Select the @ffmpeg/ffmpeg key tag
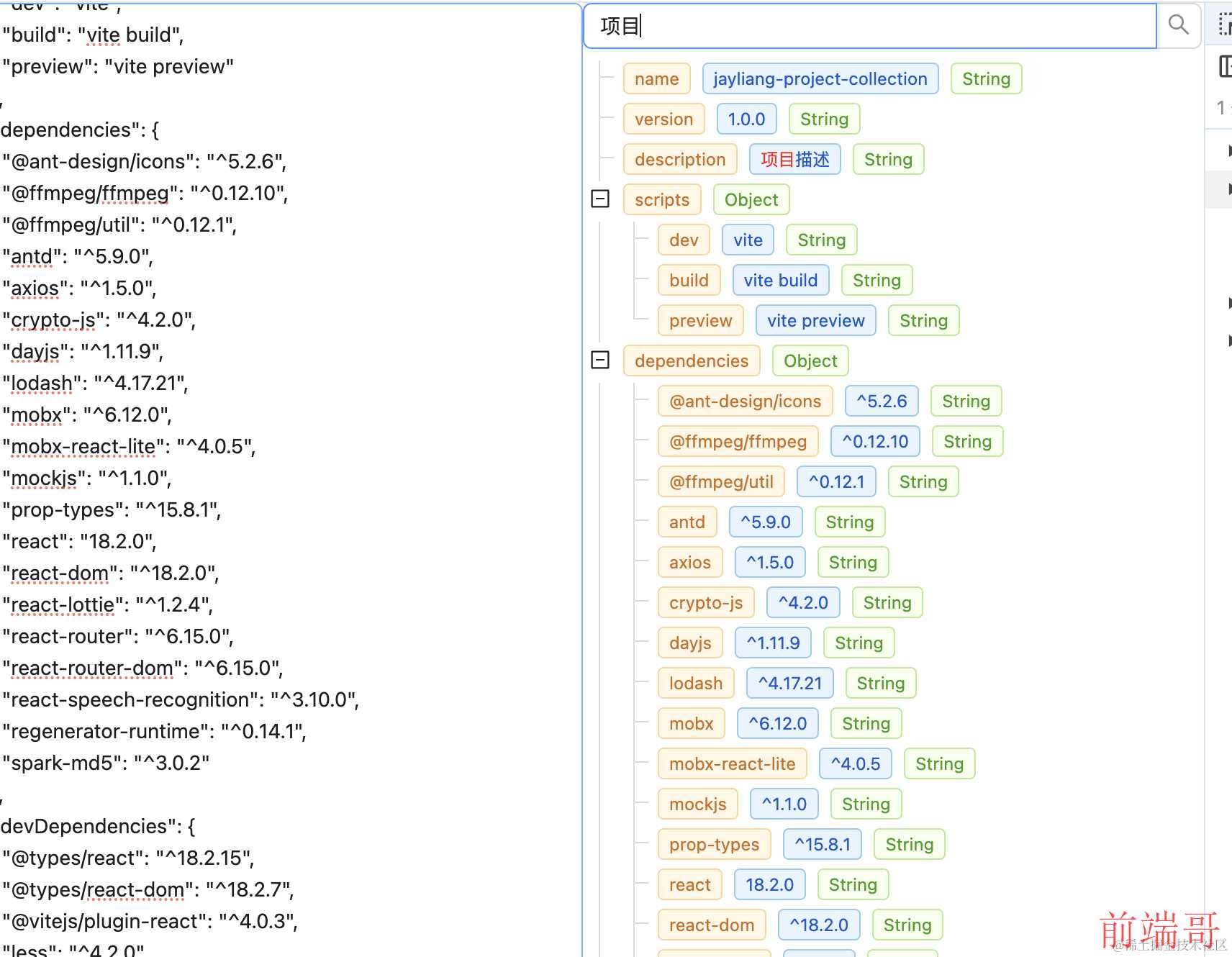Image resolution: width=1232 pixels, height=957 pixels. pos(738,441)
